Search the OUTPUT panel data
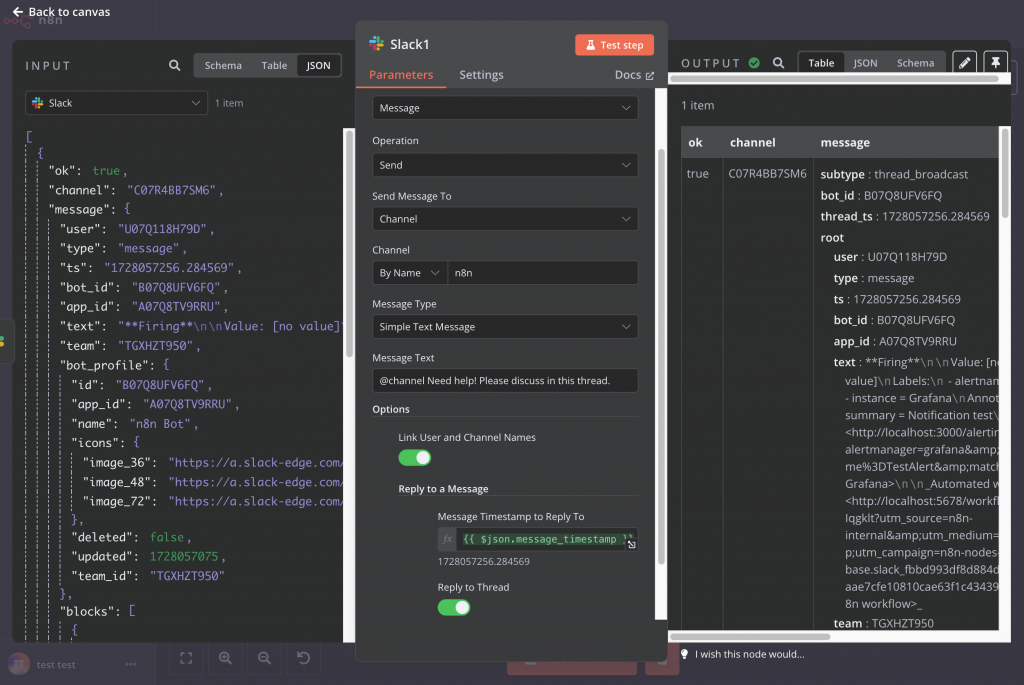 point(778,63)
